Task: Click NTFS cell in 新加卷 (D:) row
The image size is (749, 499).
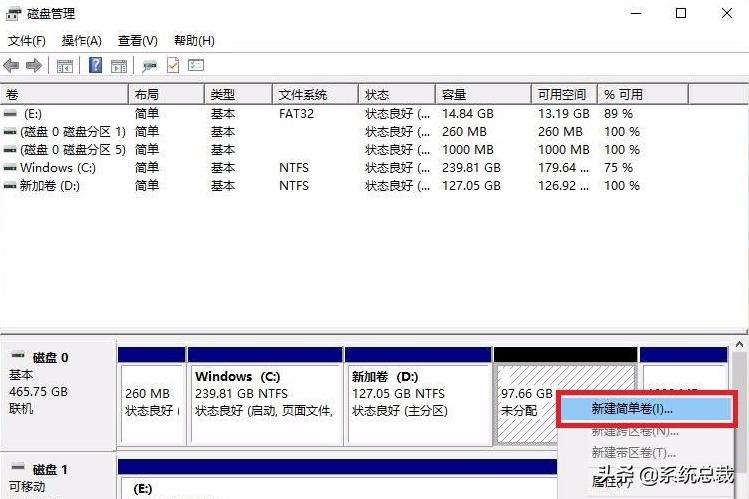Action: tap(294, 186)
